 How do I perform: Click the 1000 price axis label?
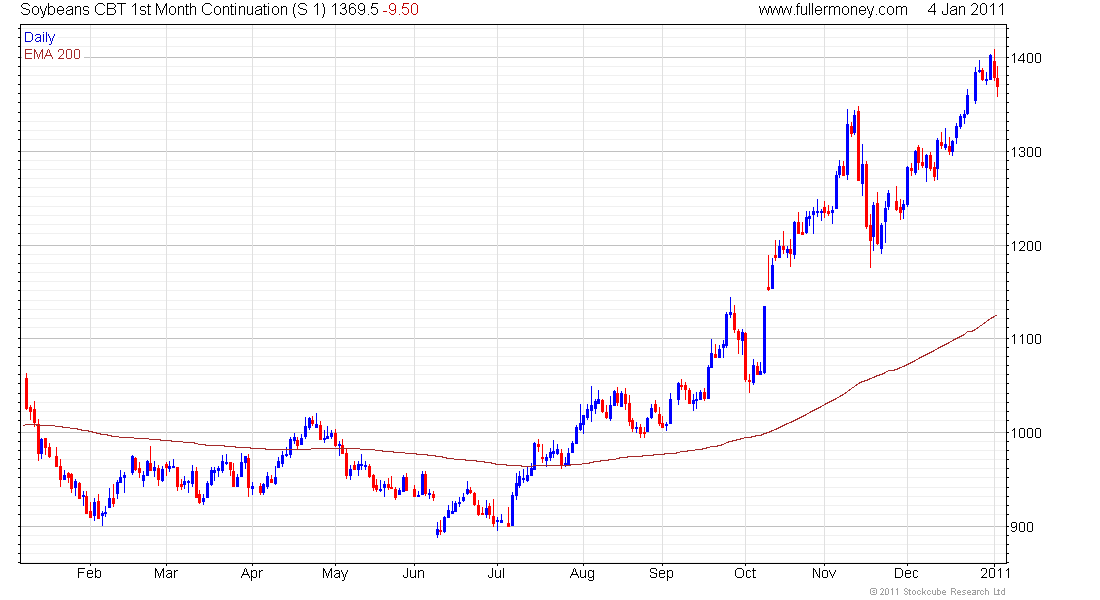pos(1026,433)
